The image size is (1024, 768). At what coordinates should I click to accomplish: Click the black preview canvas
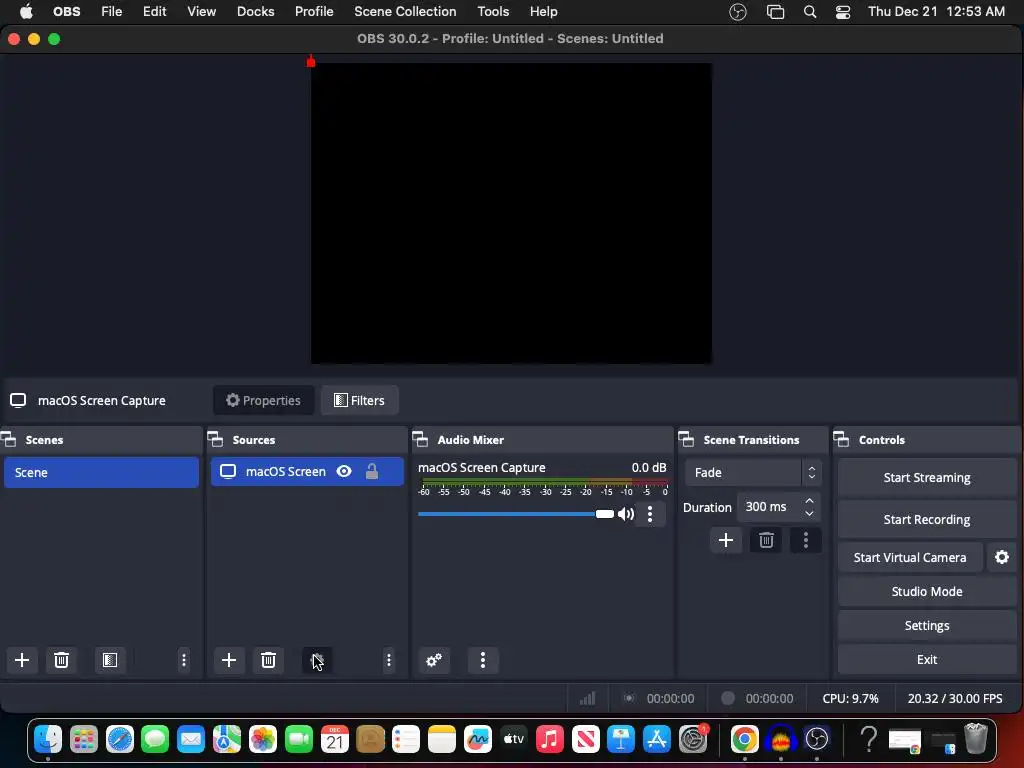(511, 213)
